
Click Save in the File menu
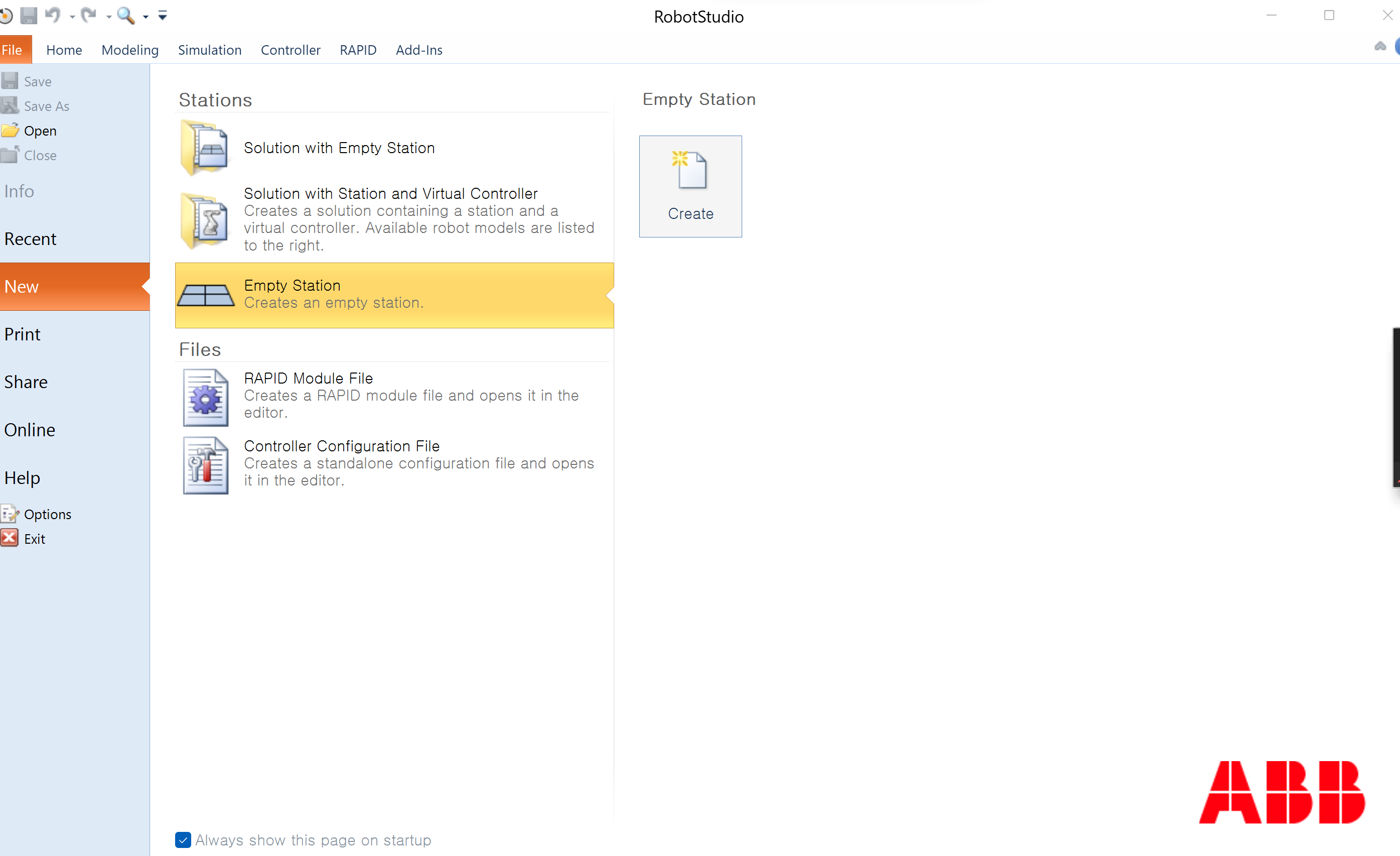pyautogui.click(x=38, y=82)
